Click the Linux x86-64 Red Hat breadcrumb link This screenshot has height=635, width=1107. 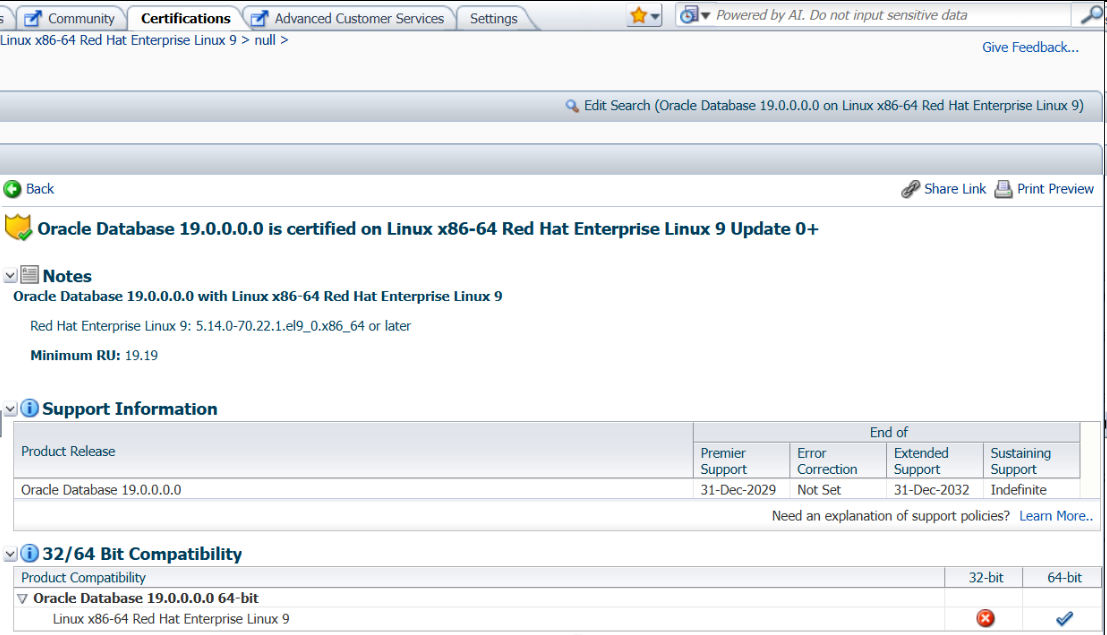click(119, 40)
